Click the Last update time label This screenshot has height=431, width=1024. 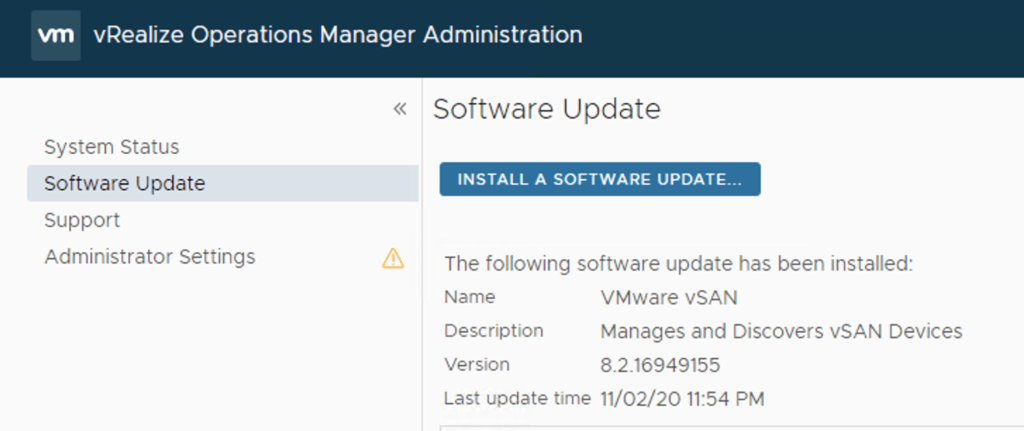[x=517, y=398]
